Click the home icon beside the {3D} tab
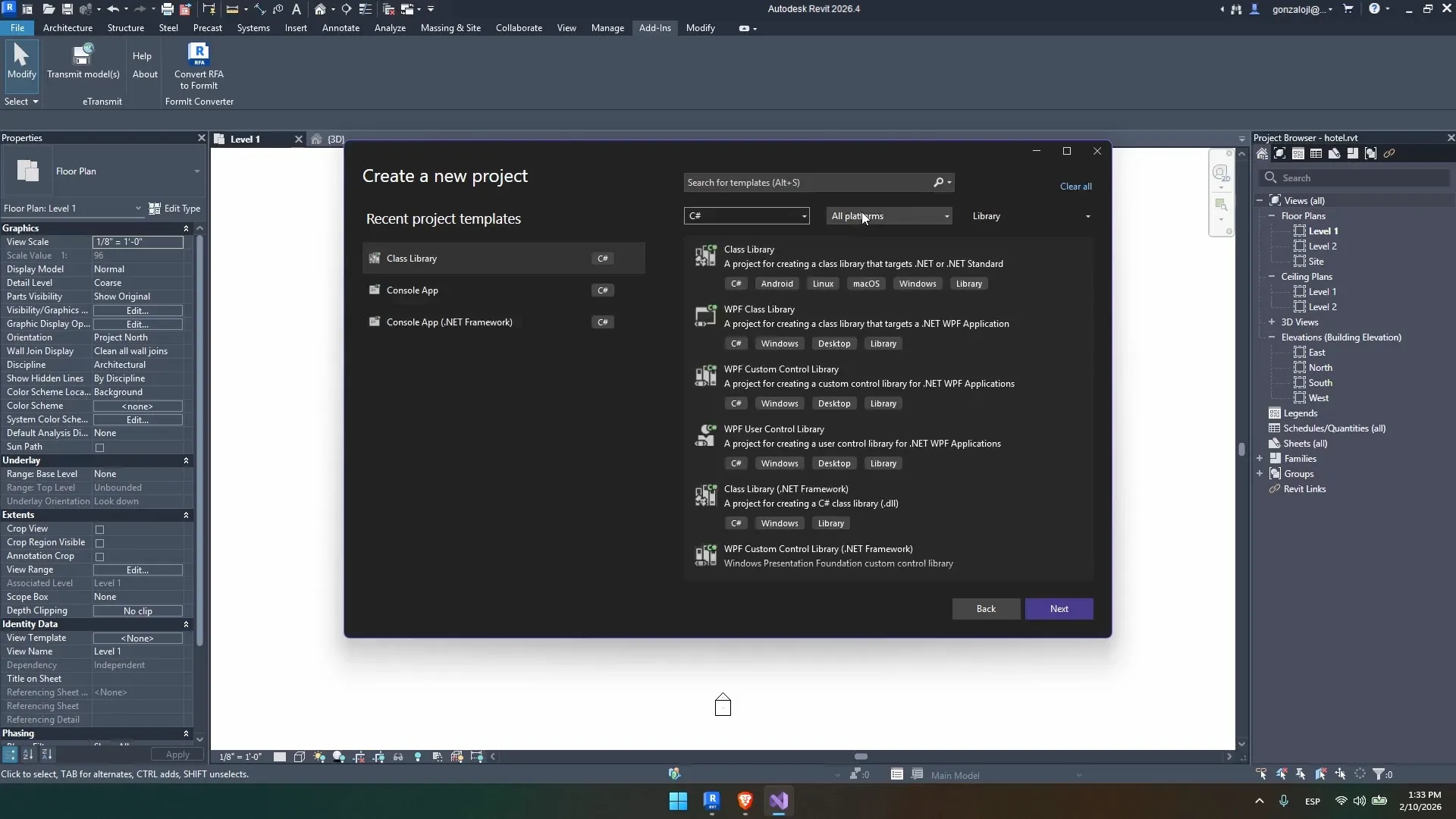This screenshot has width=1456, height=819. [x=316, y=140]
